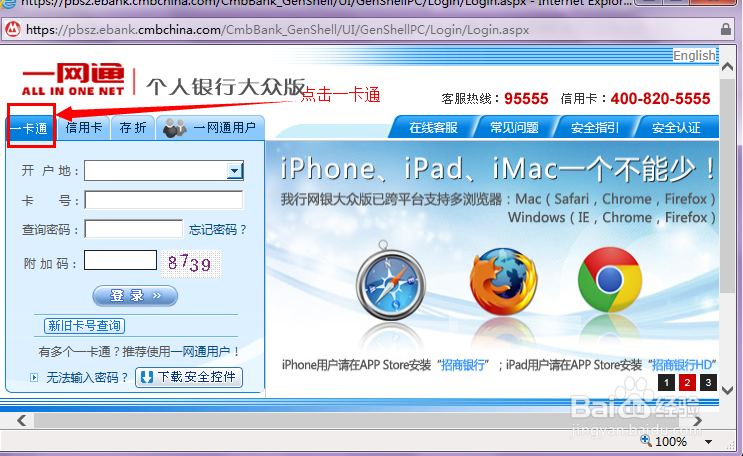The image size is (743, 456).
Task: Select the 一卡通 login tab
Action: [x=29, y=128]
